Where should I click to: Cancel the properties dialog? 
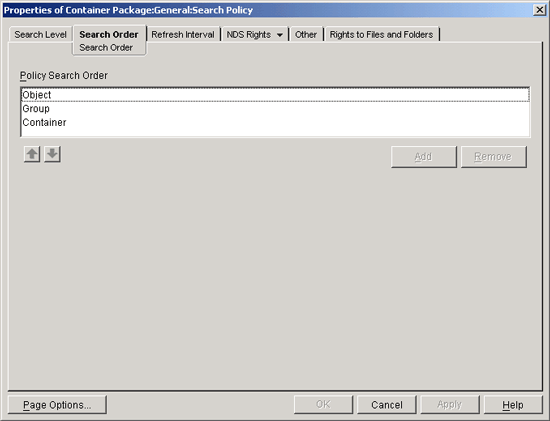click(387, 405)
